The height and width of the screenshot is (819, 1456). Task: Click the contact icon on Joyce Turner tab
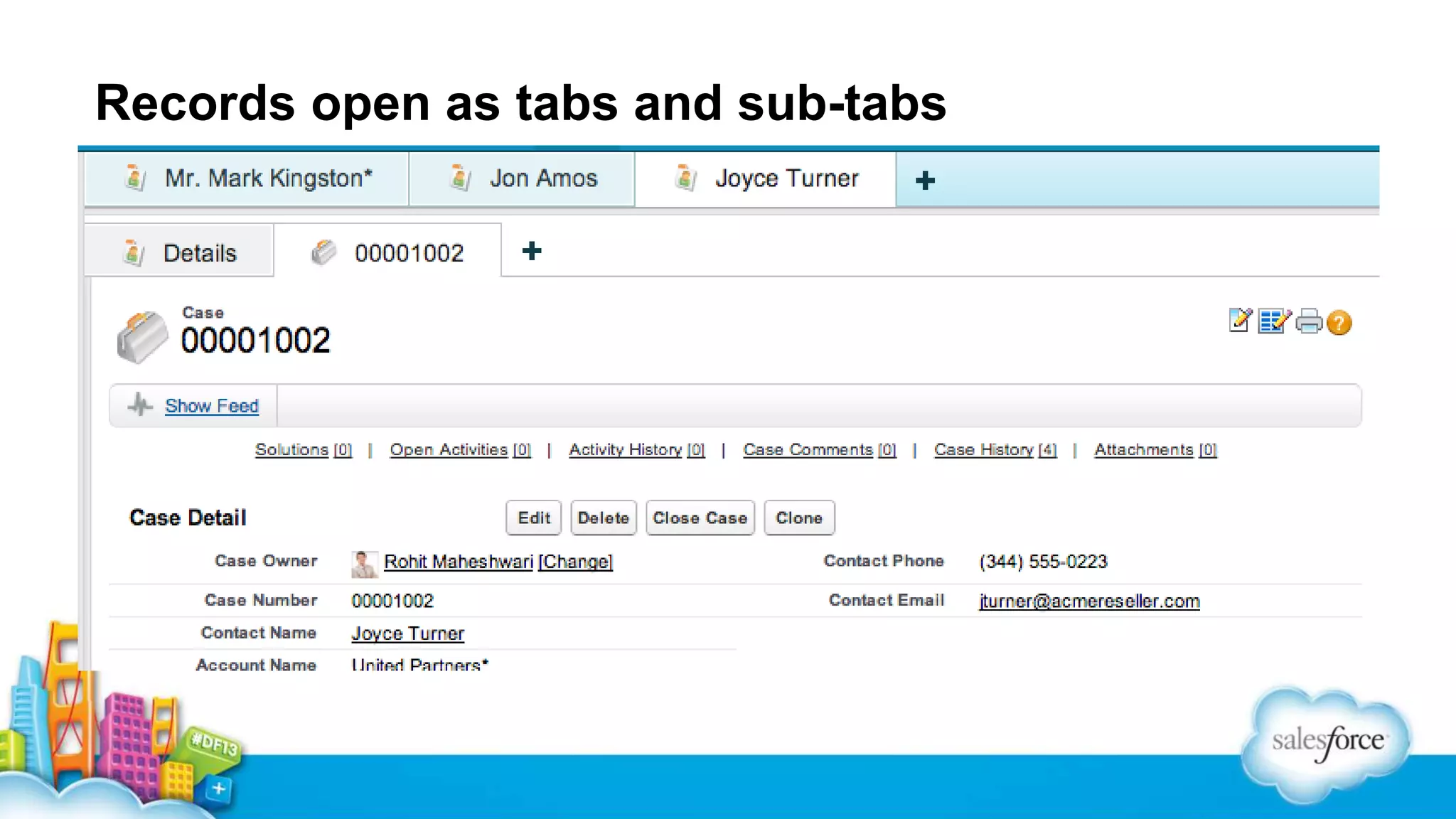click(x=685, y=178)
